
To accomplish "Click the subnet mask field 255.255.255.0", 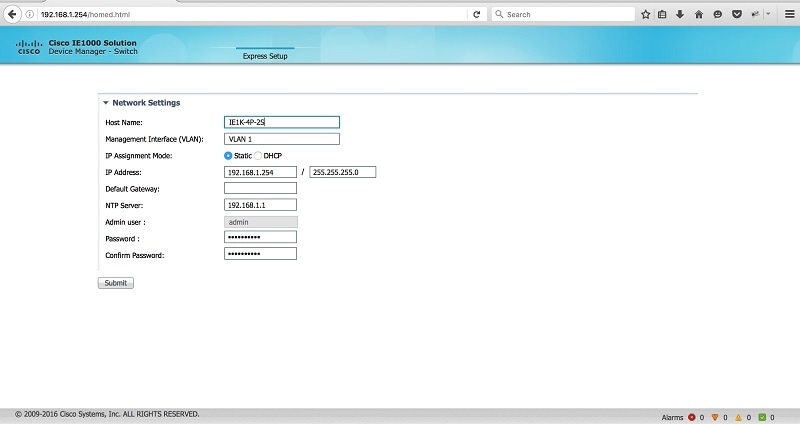I will point(342,172).
